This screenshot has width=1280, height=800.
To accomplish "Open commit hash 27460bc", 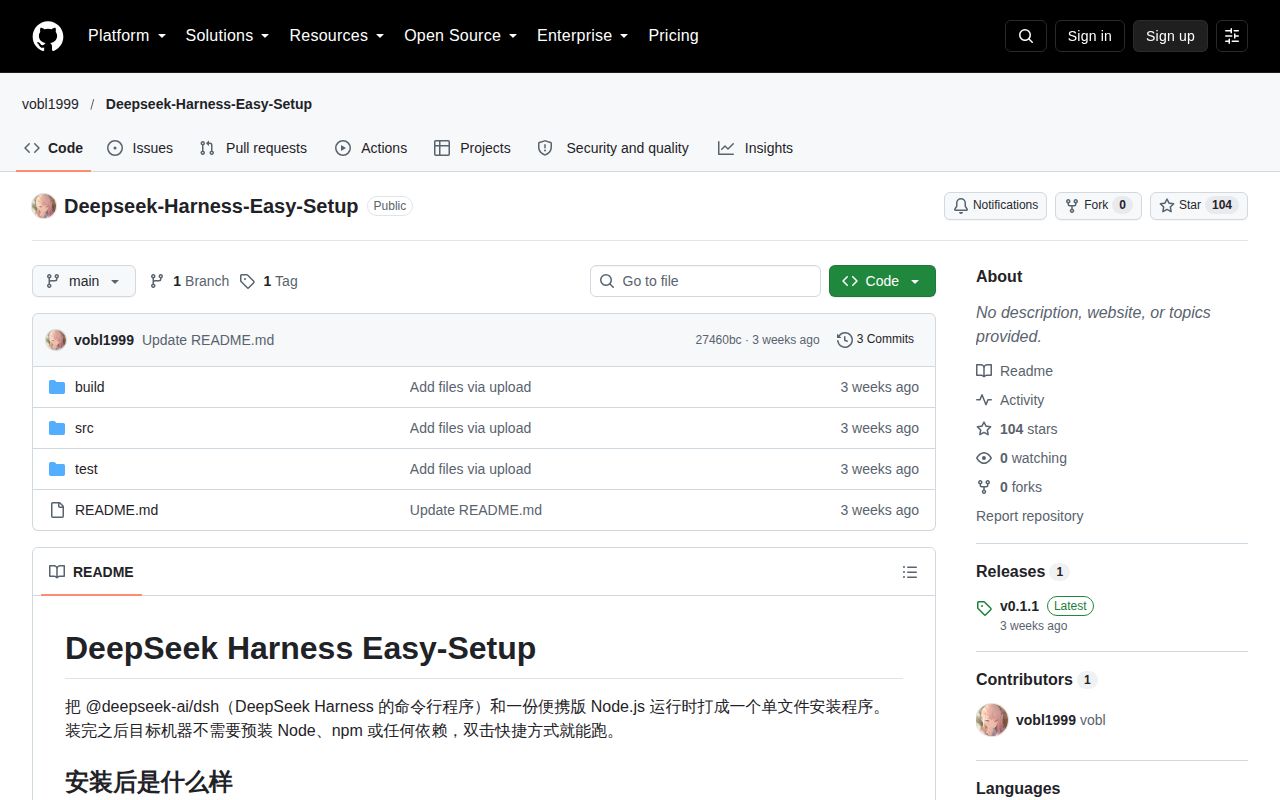I will click(x=718, y=340).
